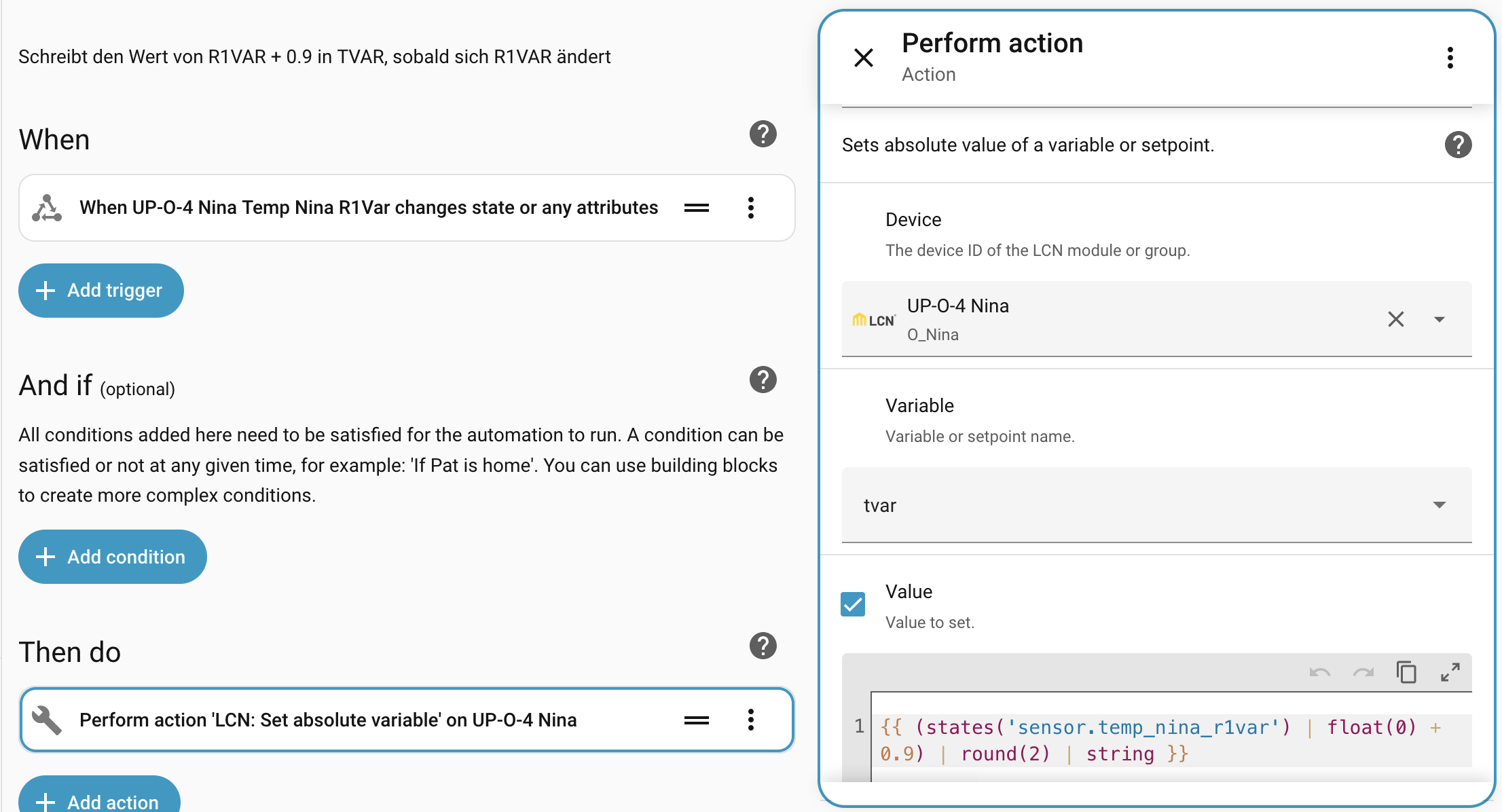
Task: Expand the Device dropdown arrow
Action: click(1439, 319)
